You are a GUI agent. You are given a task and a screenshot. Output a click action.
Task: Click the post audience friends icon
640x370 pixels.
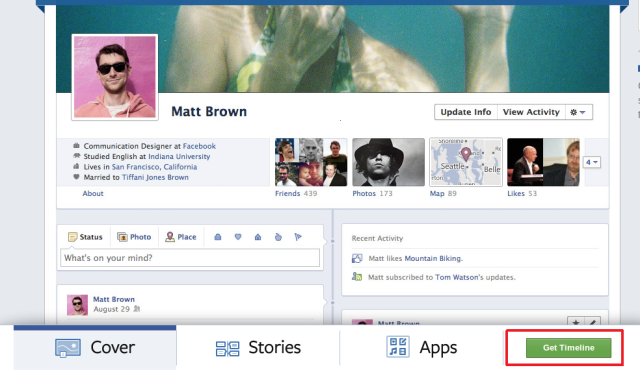pyautogui.click(x=137, y=309)
